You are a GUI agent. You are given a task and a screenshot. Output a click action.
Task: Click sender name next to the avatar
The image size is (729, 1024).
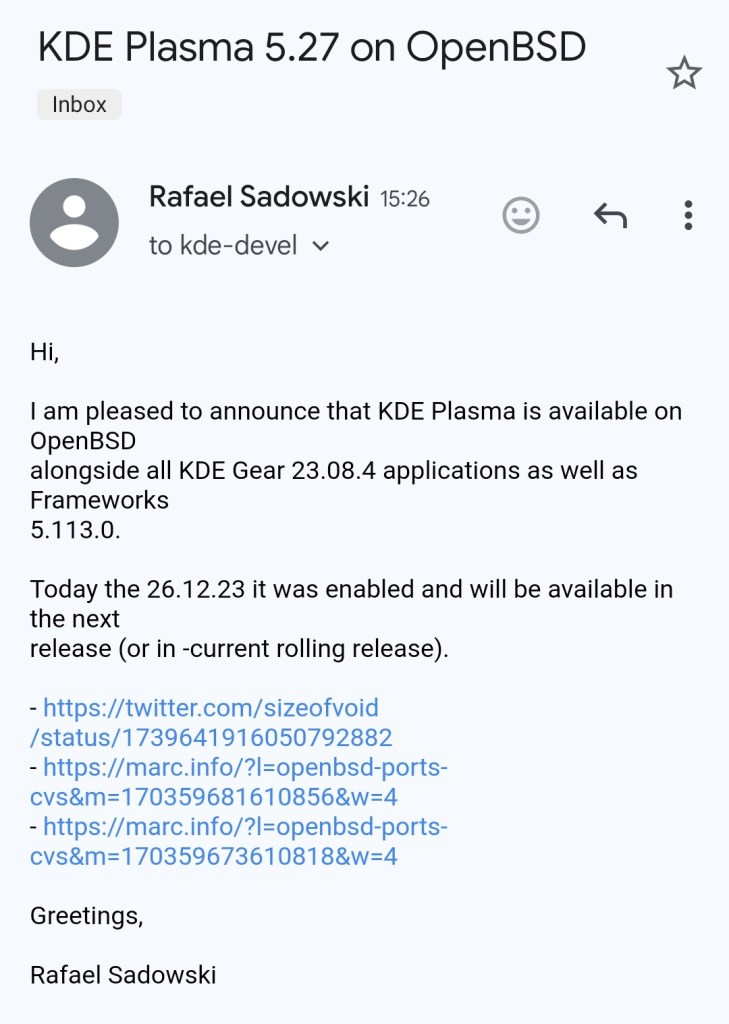[259, 197]
